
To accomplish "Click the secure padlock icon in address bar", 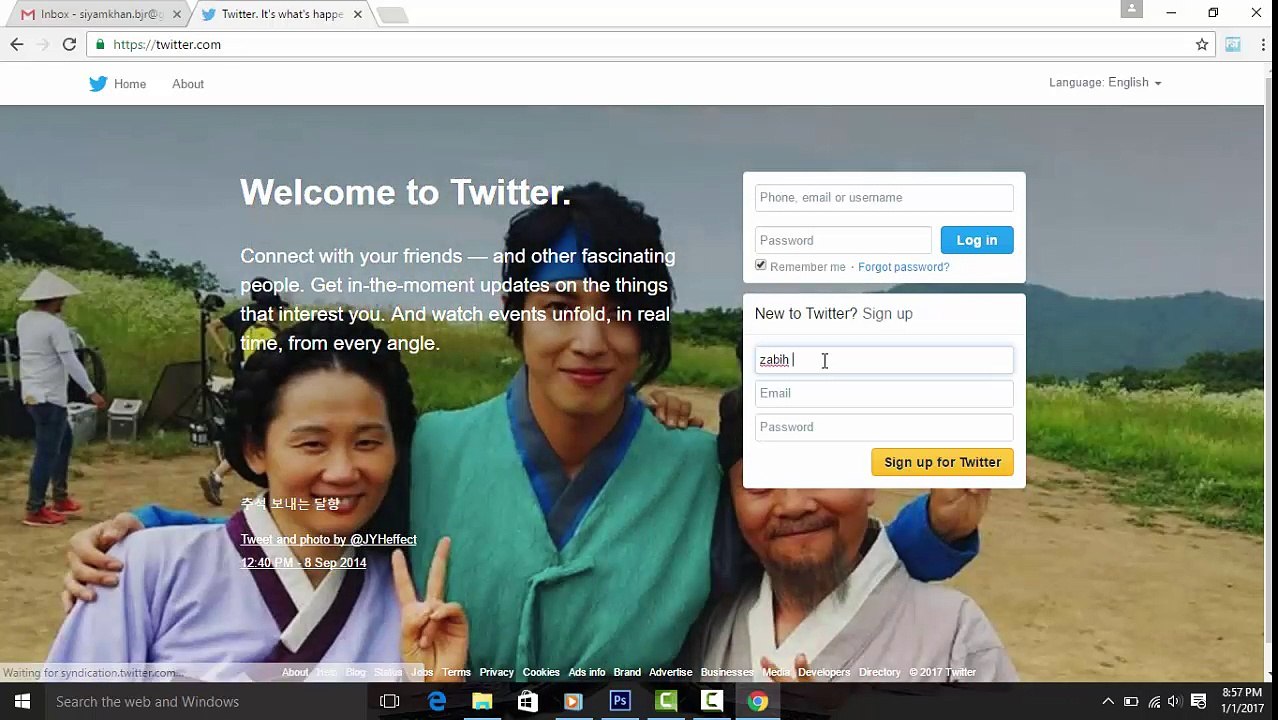I will [x=100, y=44].
